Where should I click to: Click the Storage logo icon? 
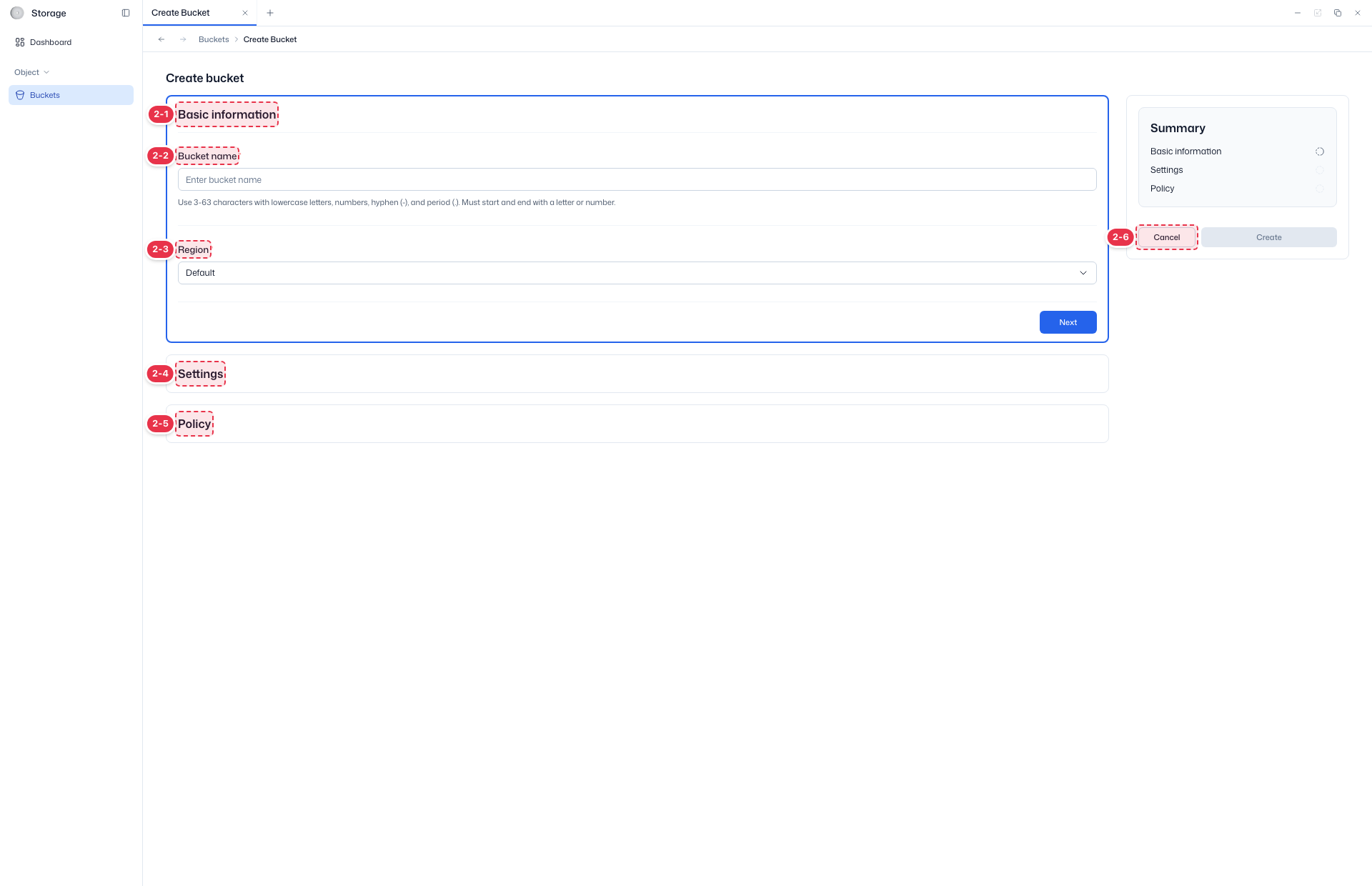coord(17,13)
